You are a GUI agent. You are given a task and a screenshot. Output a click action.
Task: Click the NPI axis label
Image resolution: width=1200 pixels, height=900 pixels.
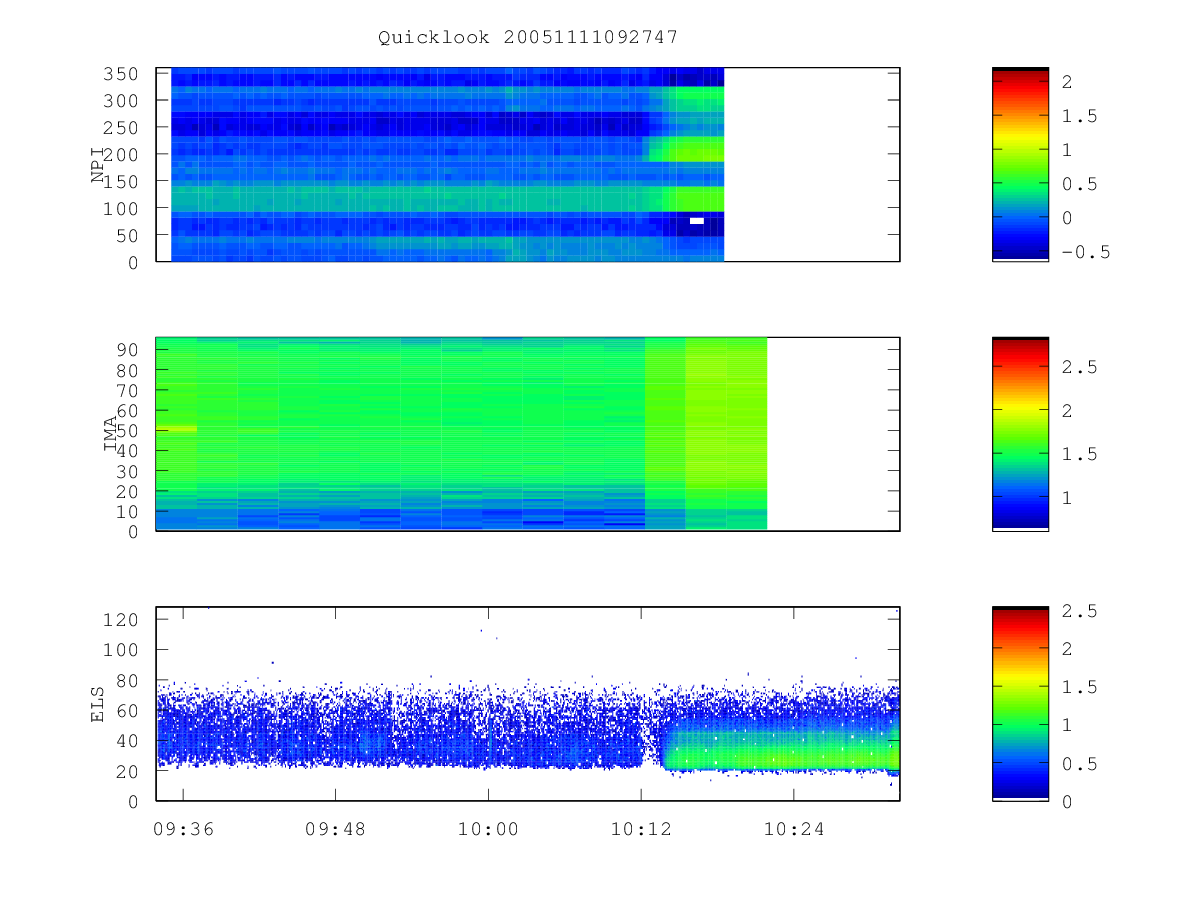pyautogui.click(x=98, y=165)
